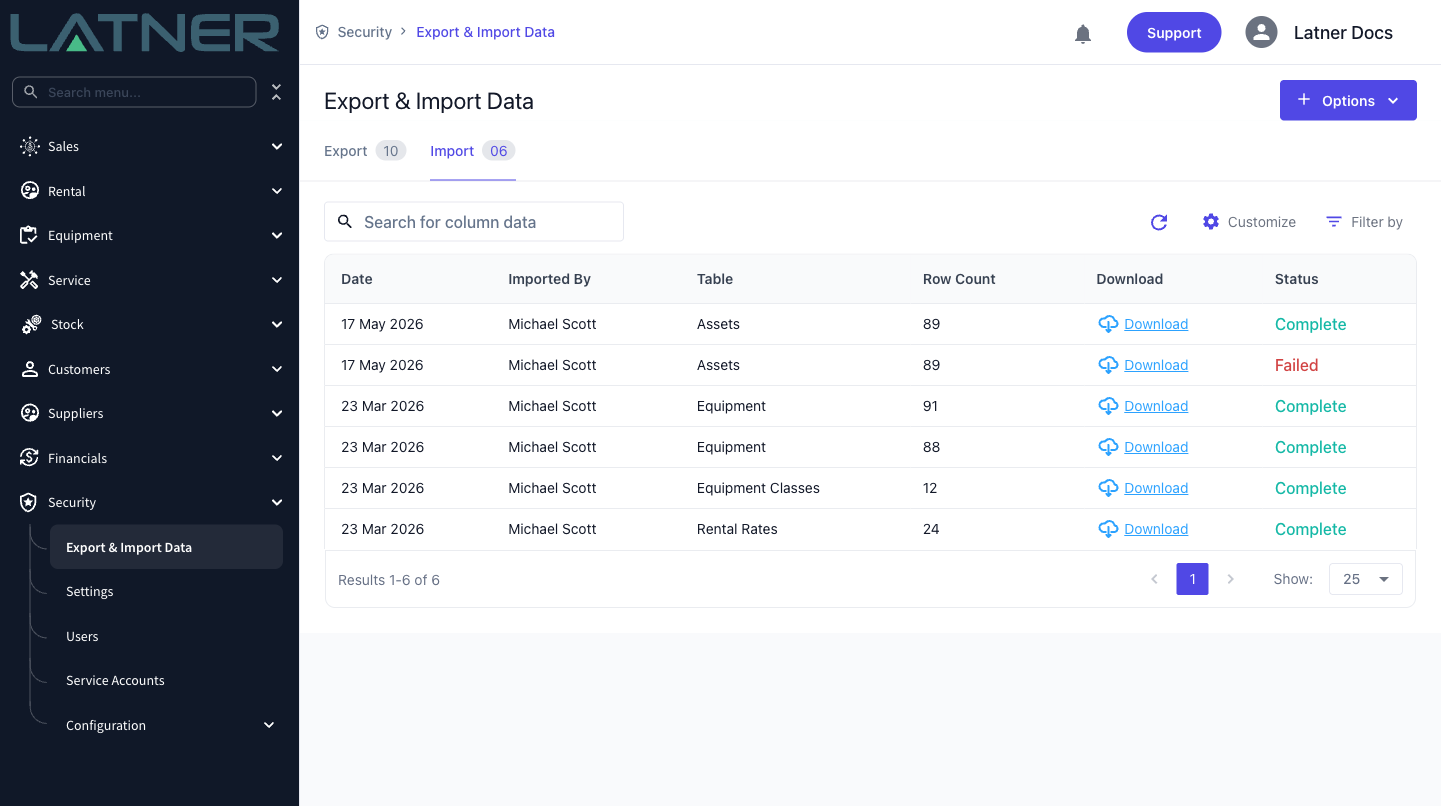Click the cloud icon for Rental Rates row

coord(1108,529)
